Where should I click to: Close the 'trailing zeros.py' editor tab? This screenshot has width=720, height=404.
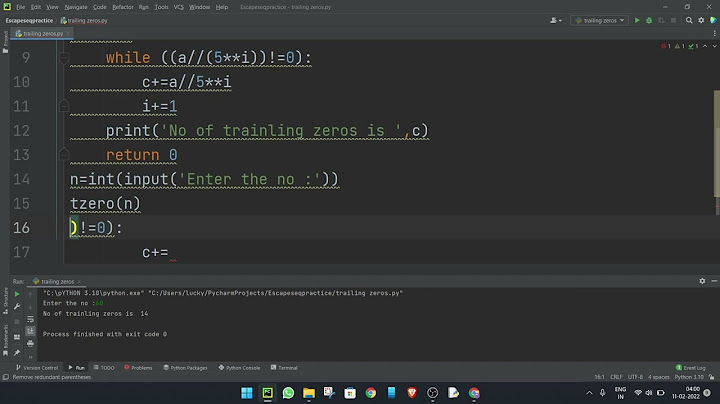point(68,34)
